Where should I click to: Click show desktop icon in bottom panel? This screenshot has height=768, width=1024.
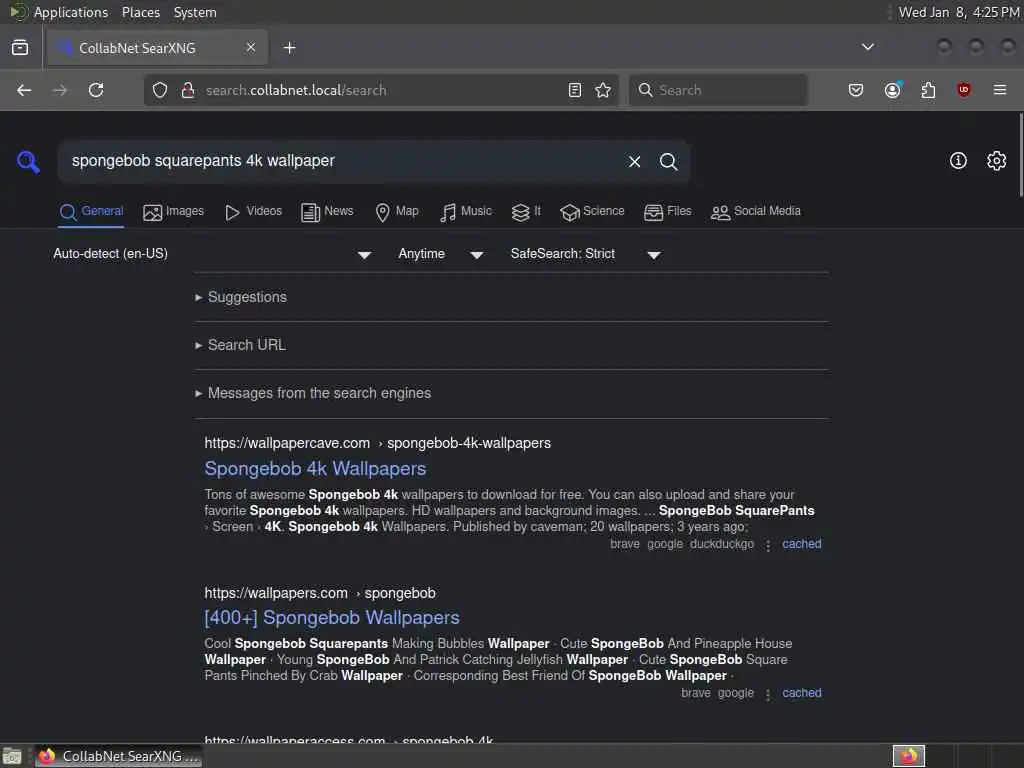(x=12, y=756)
